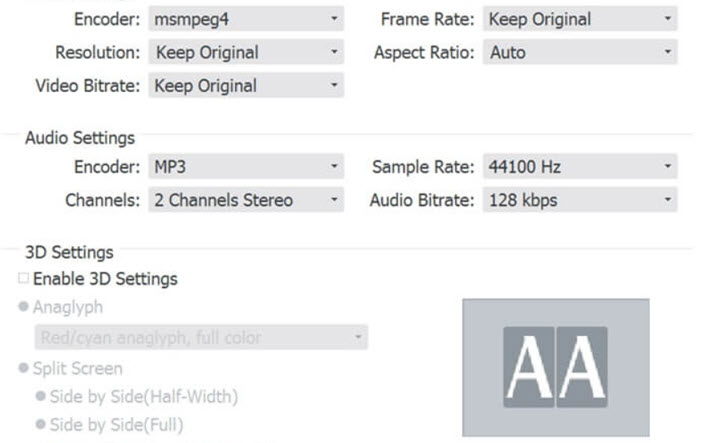
Task: Click the arrow on the Frame Rate dropdown
Action: pos(667,19)
